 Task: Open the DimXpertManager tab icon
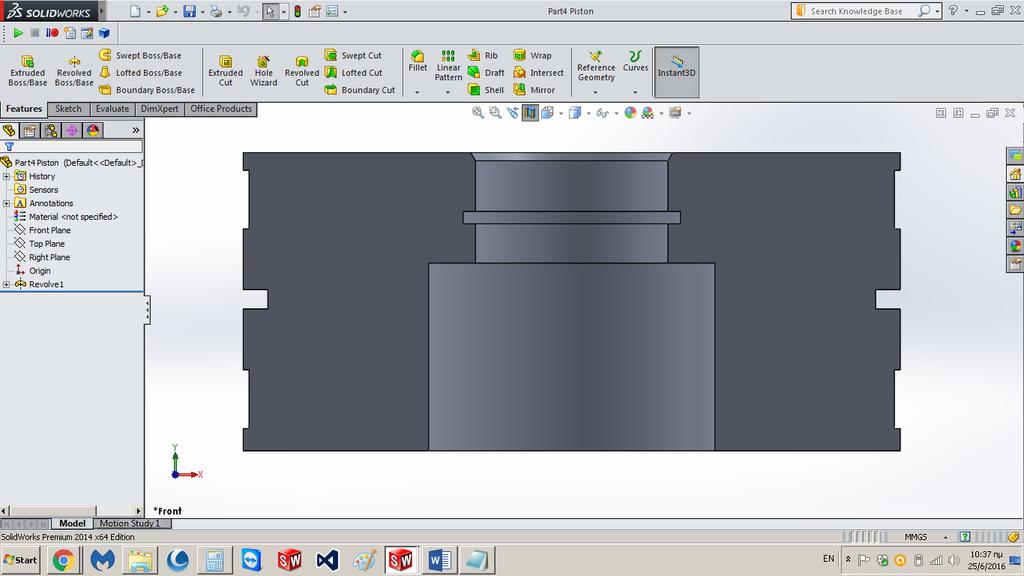tap(72, 131)
